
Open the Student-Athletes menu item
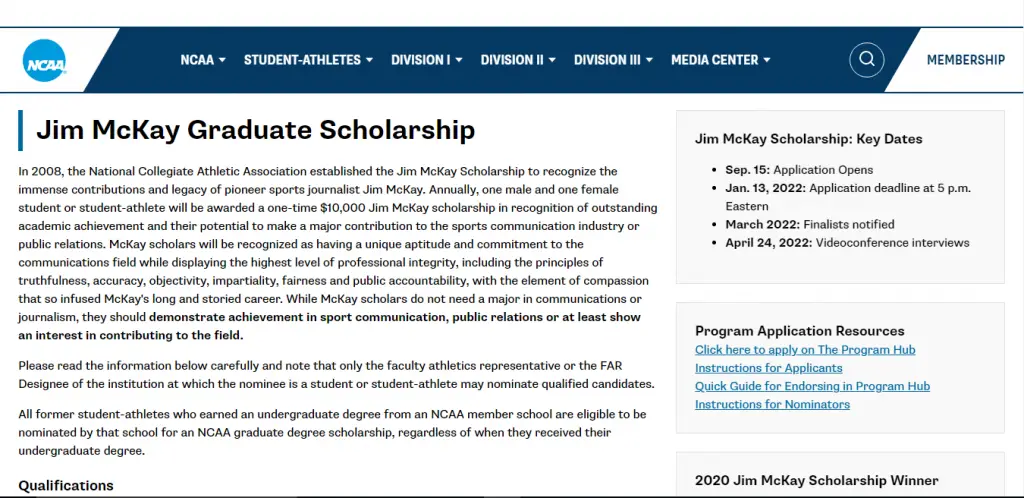click(x=302, y=60)
